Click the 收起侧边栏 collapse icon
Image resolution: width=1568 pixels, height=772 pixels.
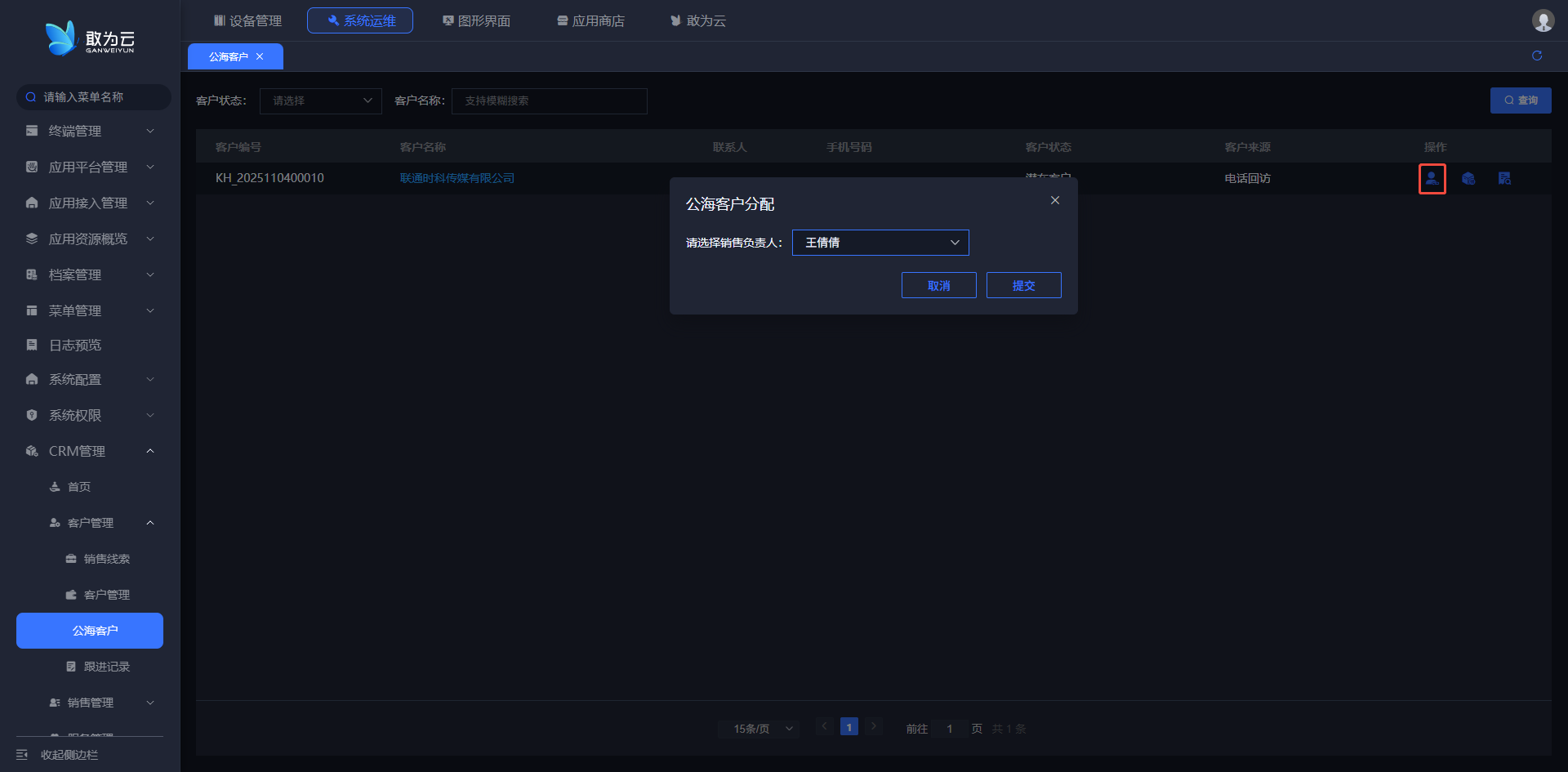(x=22, y=755)
